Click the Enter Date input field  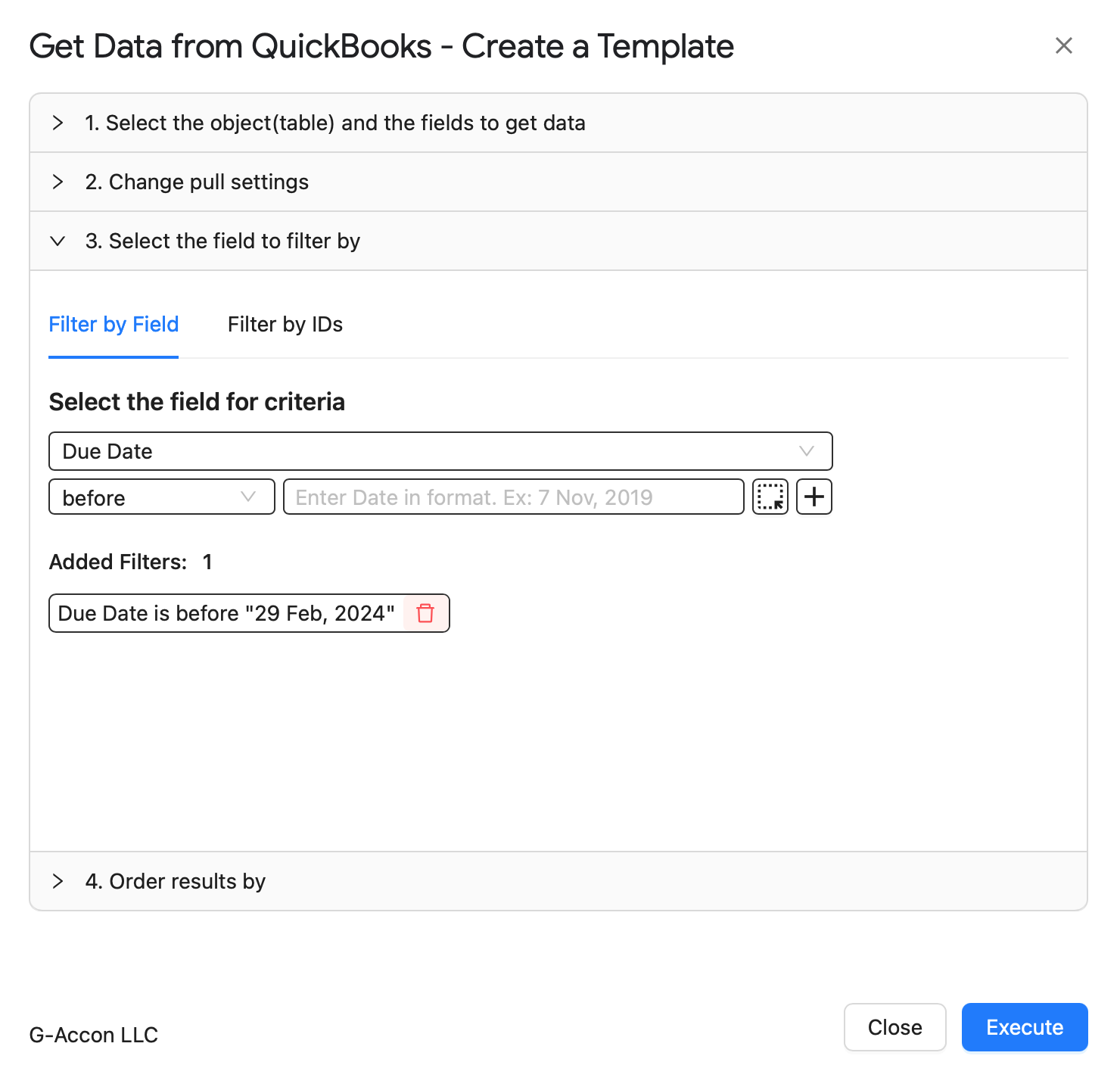pyautogui.click(x=513, y=497)
